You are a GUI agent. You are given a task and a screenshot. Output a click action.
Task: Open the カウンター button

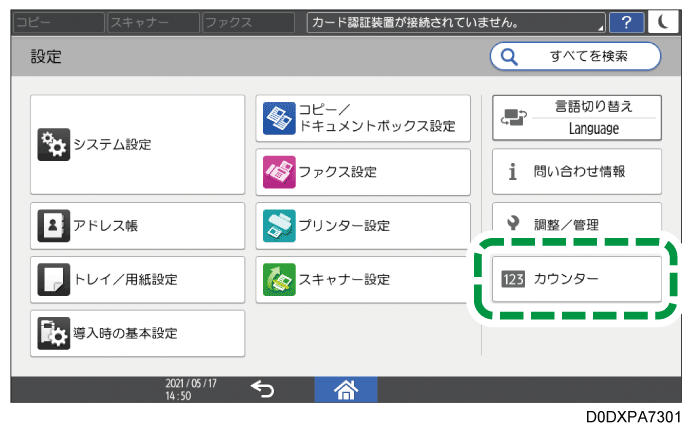(x=576, y=279)
